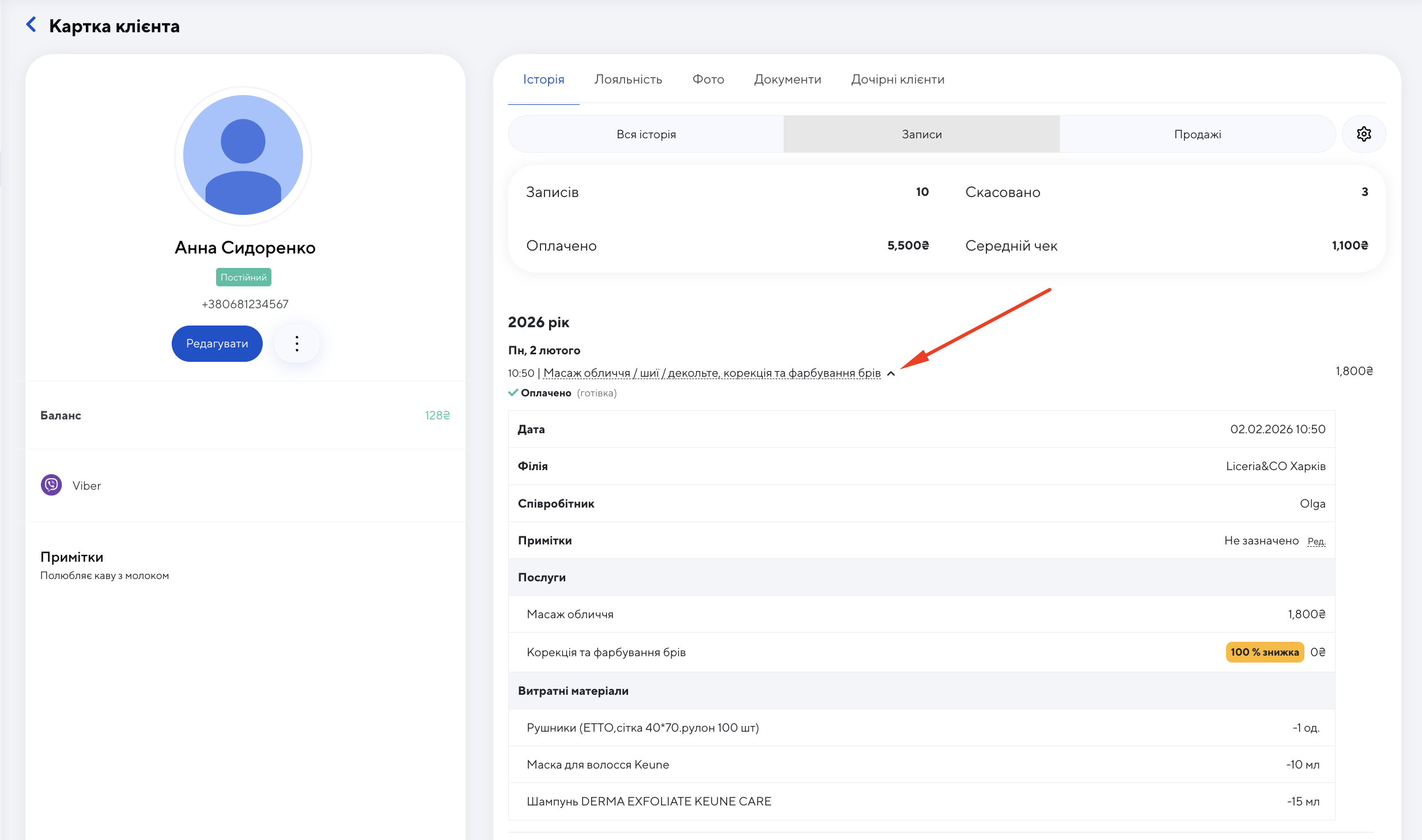
Task: Select the Записи filter segment
Action: 921,134
